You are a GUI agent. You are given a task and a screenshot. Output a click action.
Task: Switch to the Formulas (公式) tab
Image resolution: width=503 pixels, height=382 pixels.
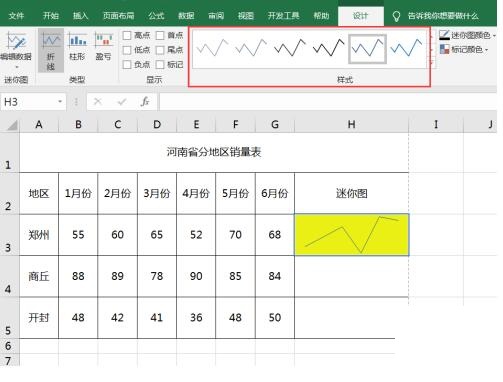point(156,16)
